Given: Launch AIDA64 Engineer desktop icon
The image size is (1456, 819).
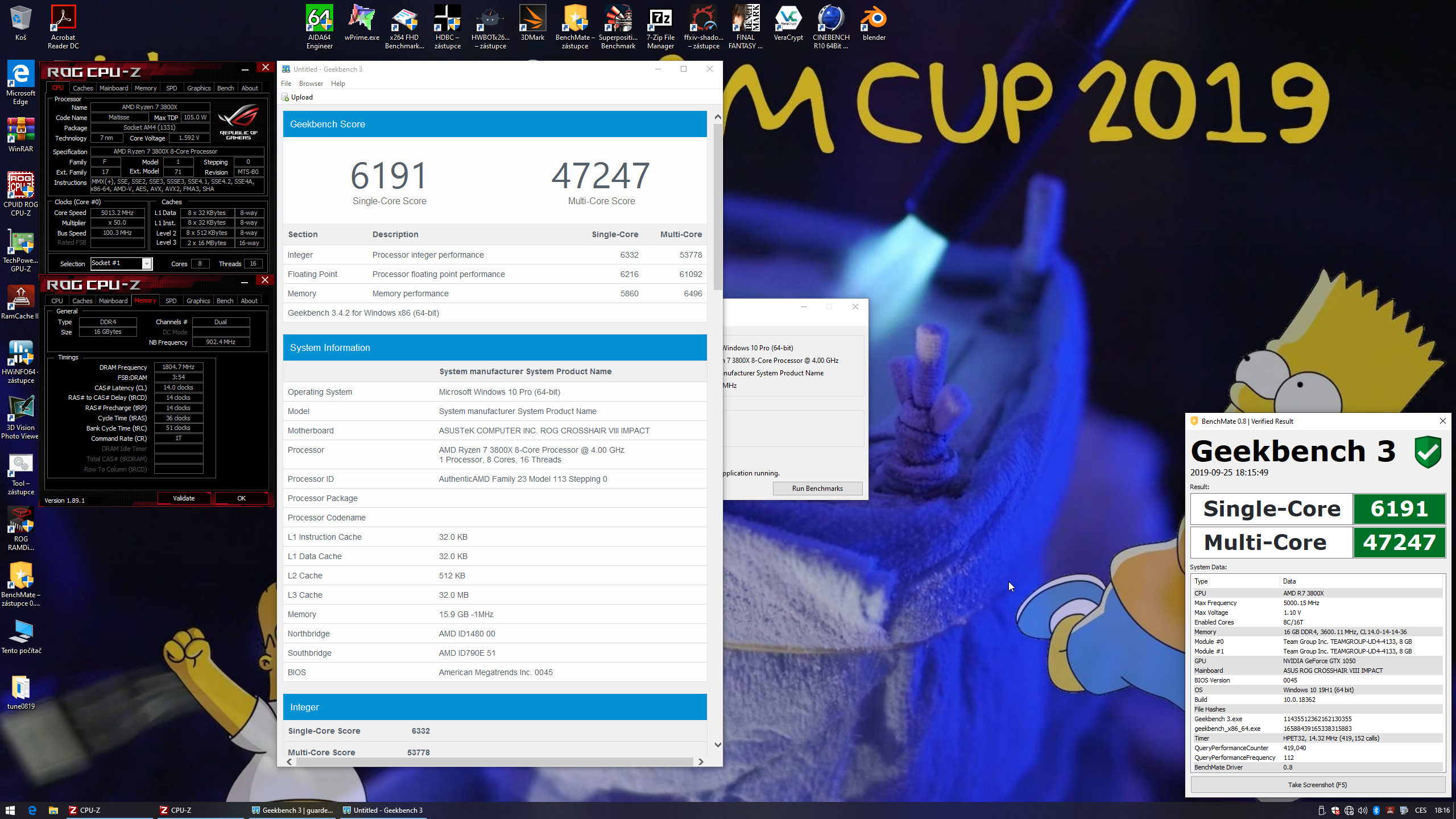Looking at the screenshot, I should (319, 27).
